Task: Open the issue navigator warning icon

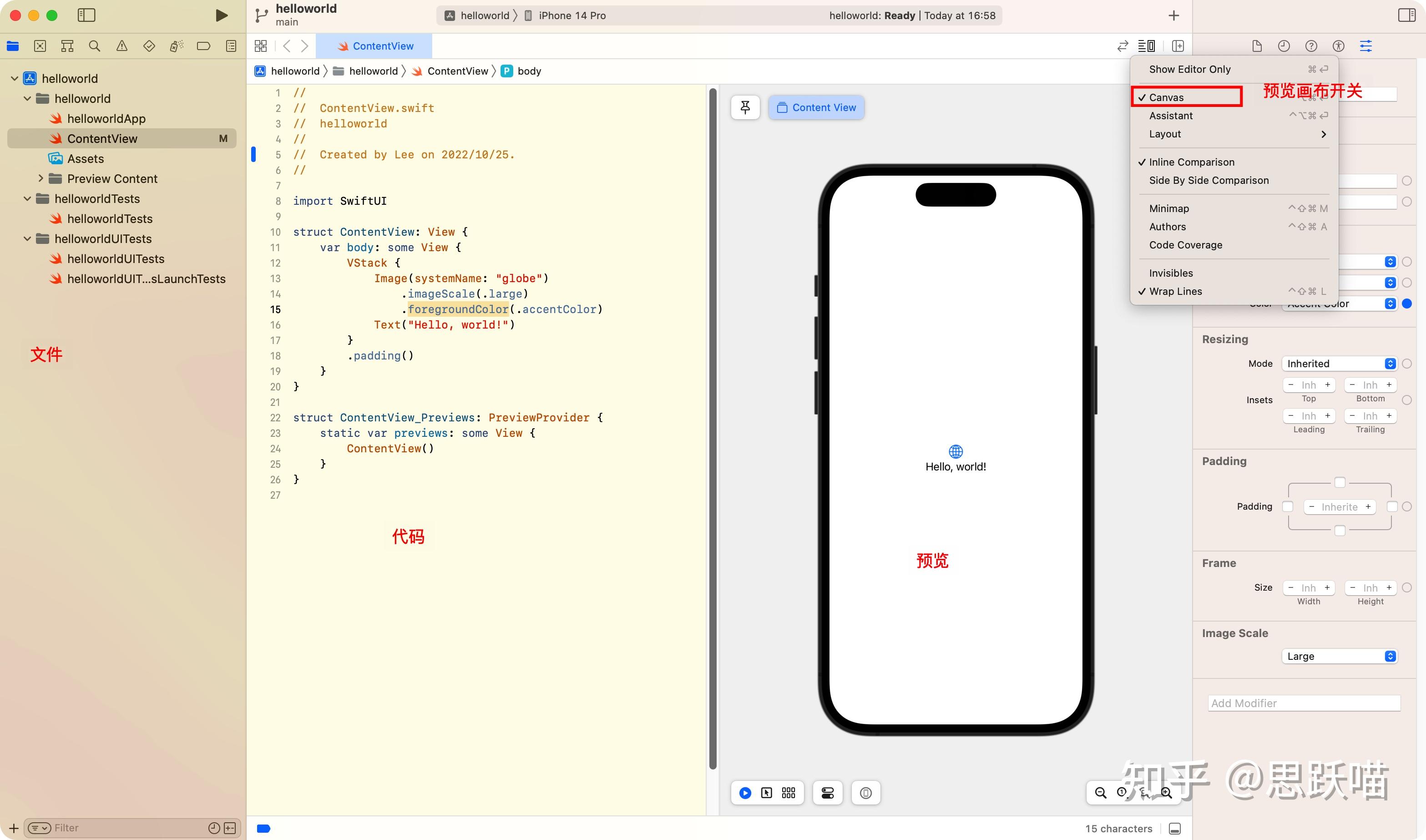Action: coord(121,46)
